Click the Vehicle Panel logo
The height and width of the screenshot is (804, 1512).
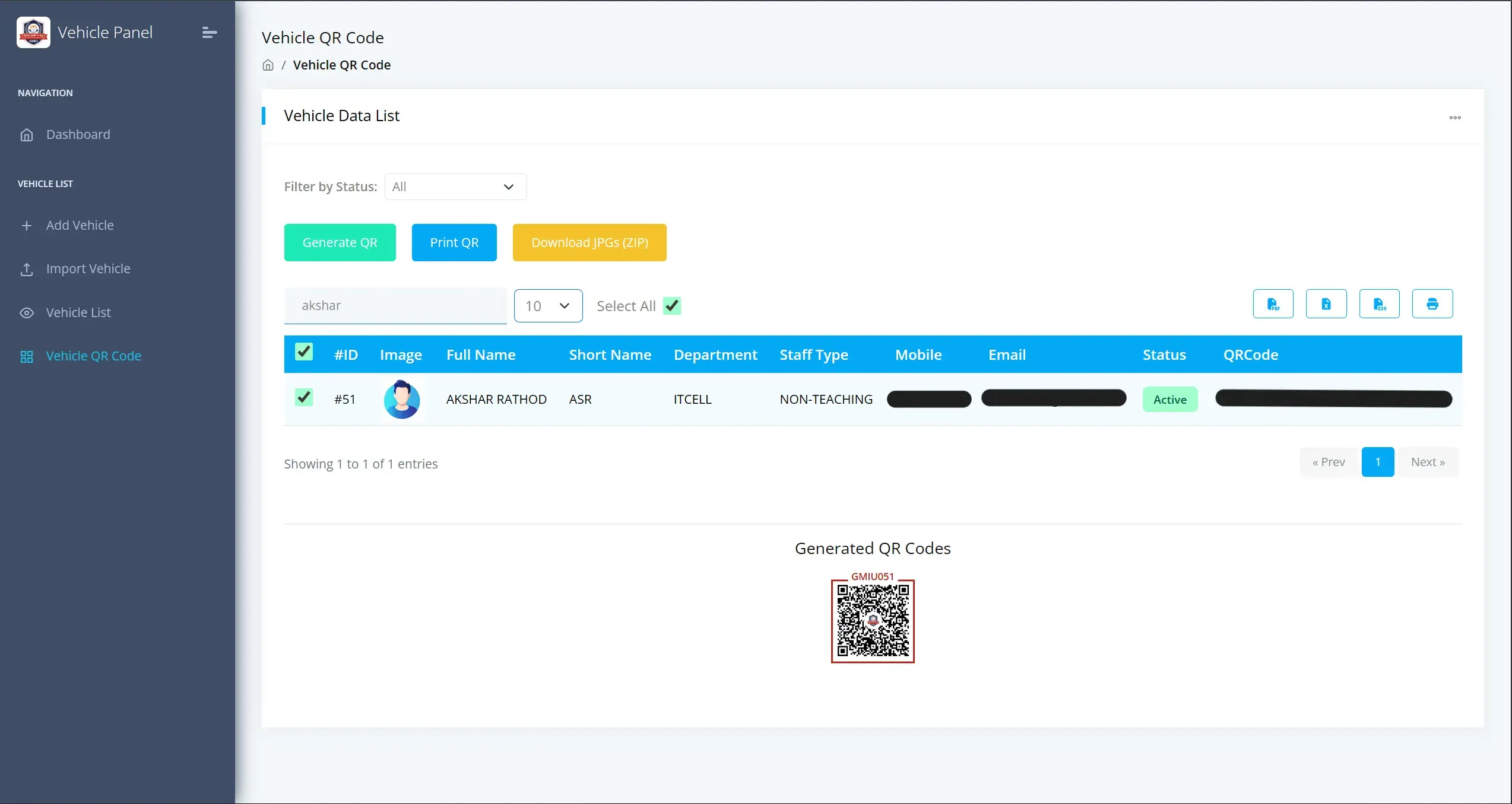coord(33,32)
